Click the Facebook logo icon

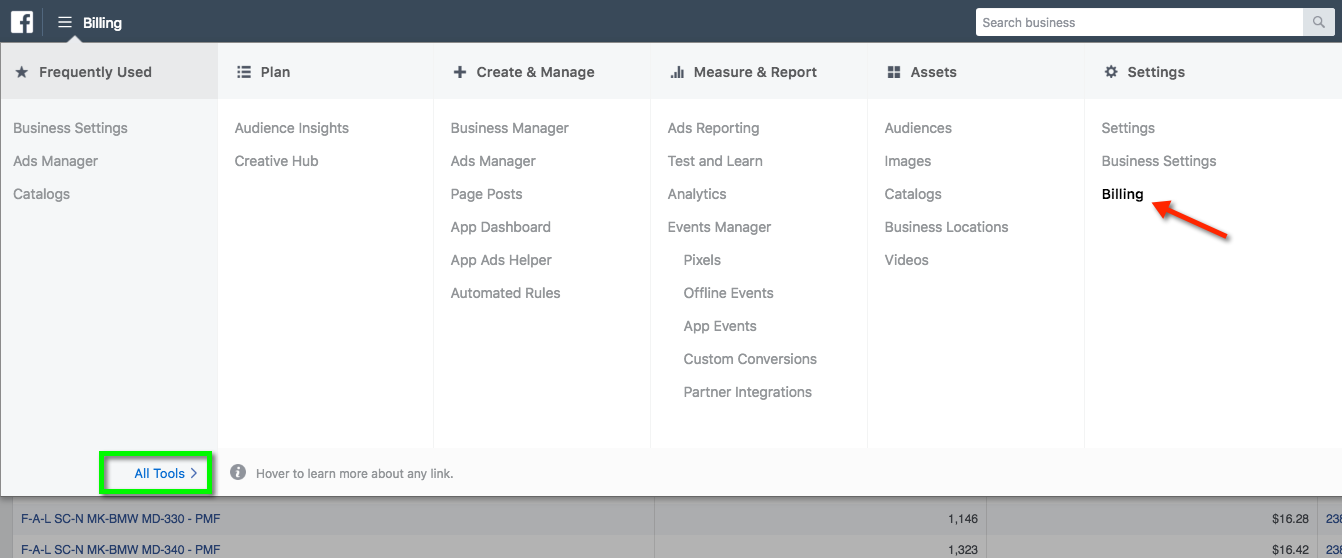[x=22, y=21]
